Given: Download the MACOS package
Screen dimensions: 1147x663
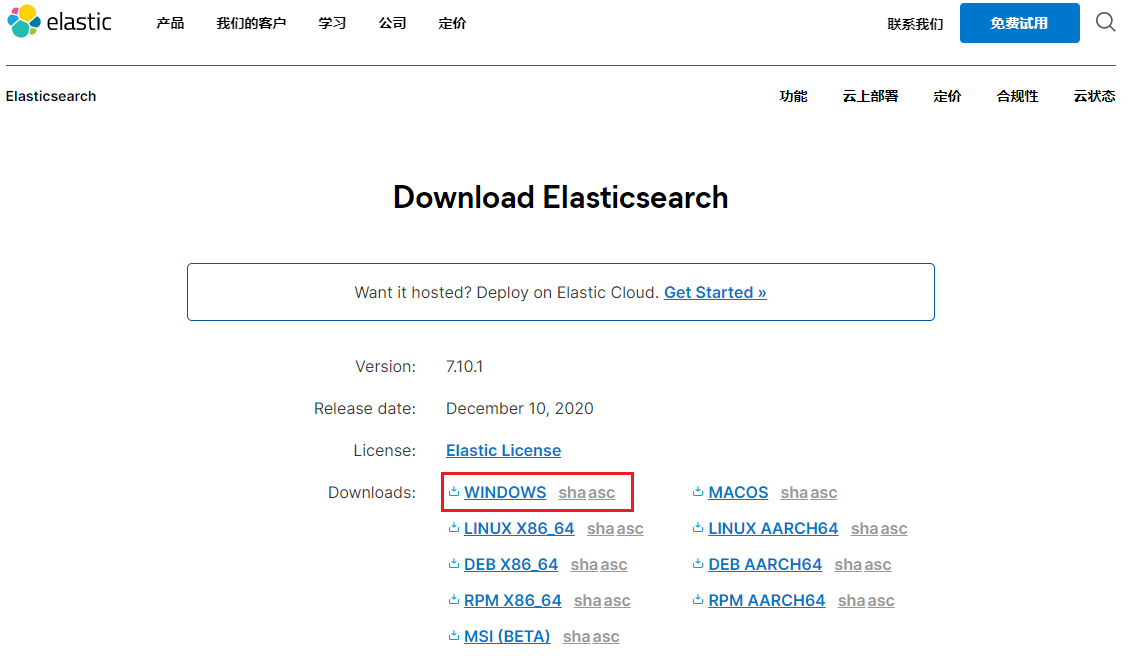Looking at the screenshot, I should click(738, 492).
